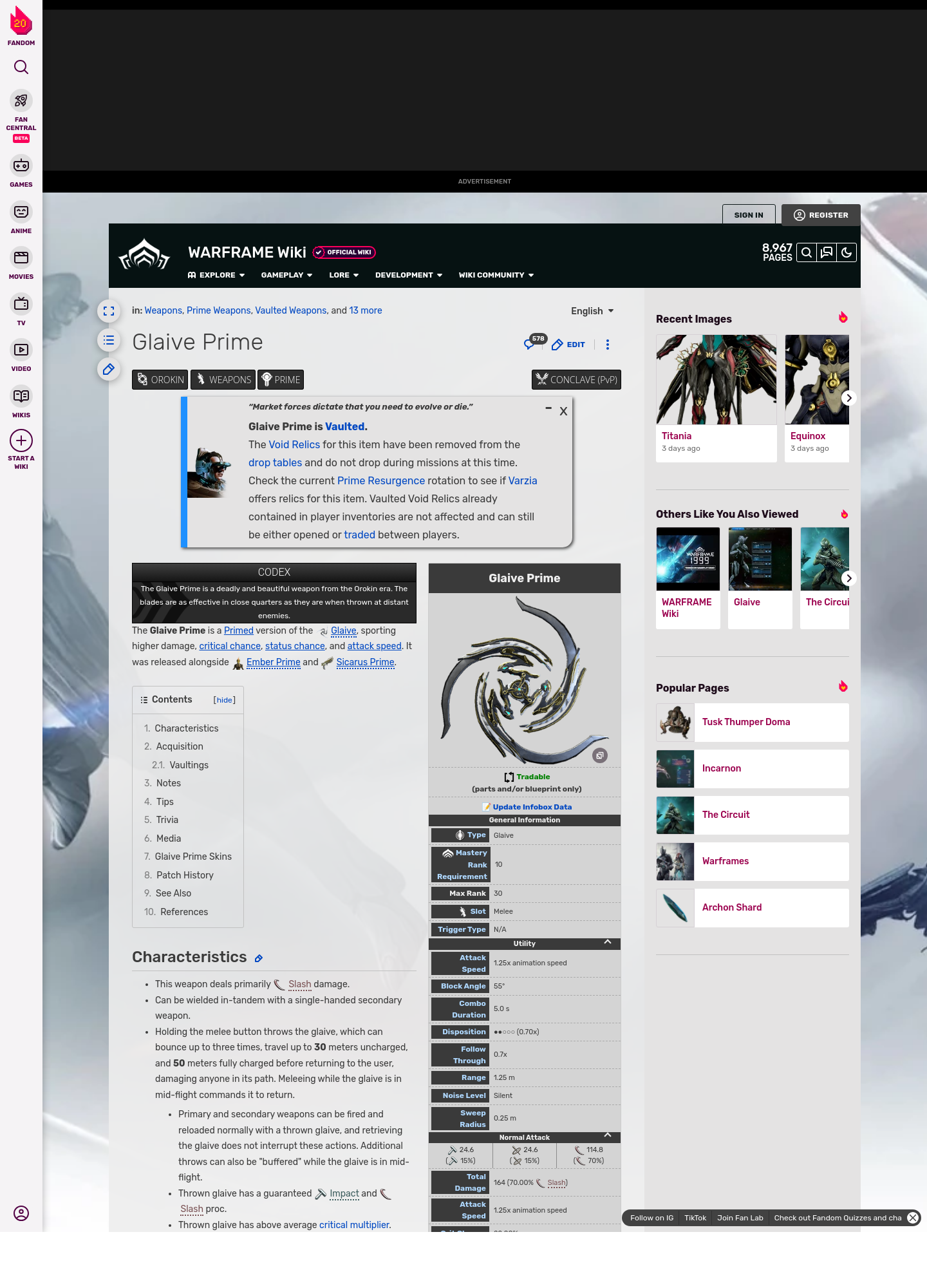Click the floating pencil edit icon

pyautogui.click(x=109, y=369)
